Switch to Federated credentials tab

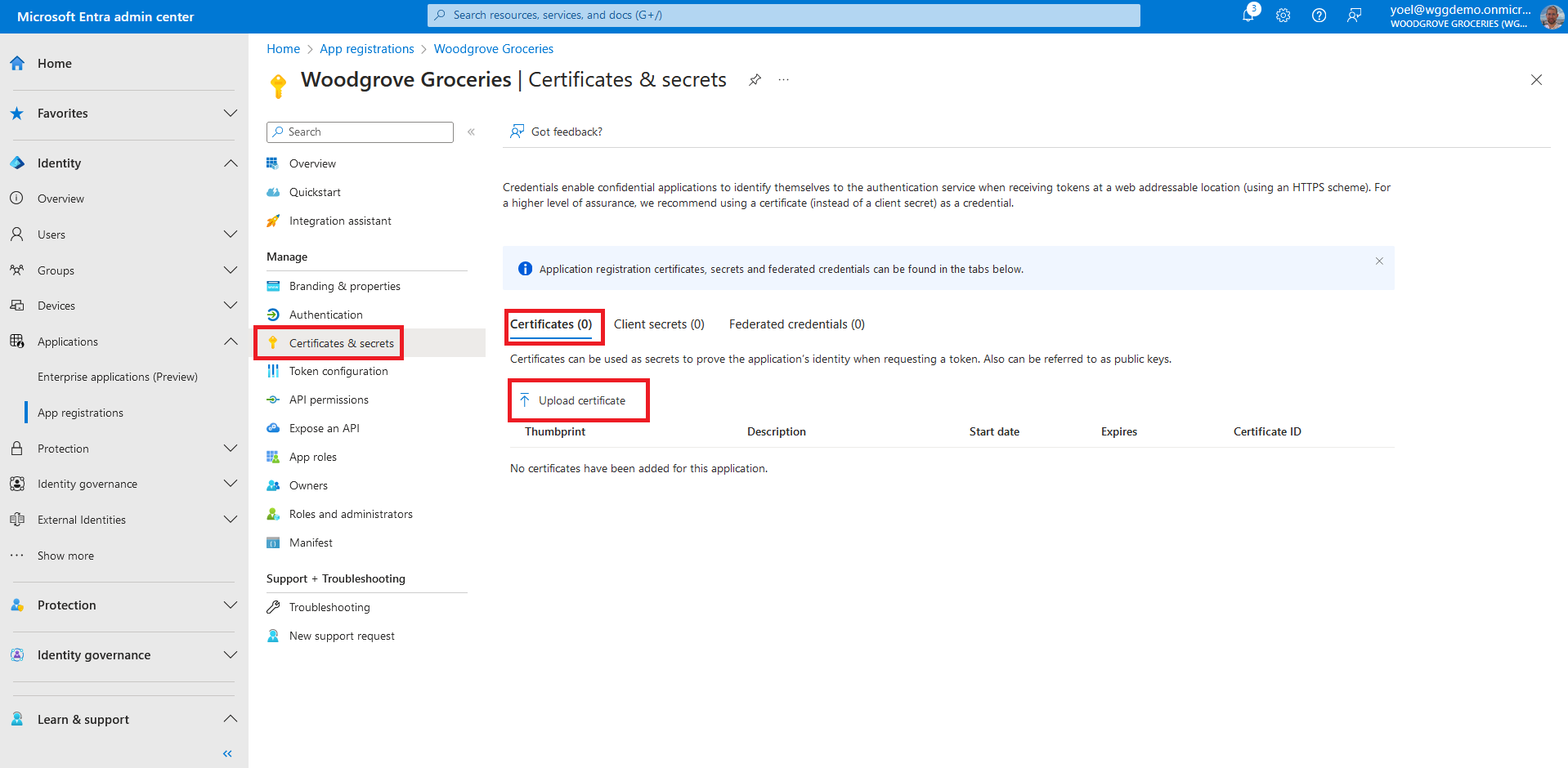[x=796, y=324]
